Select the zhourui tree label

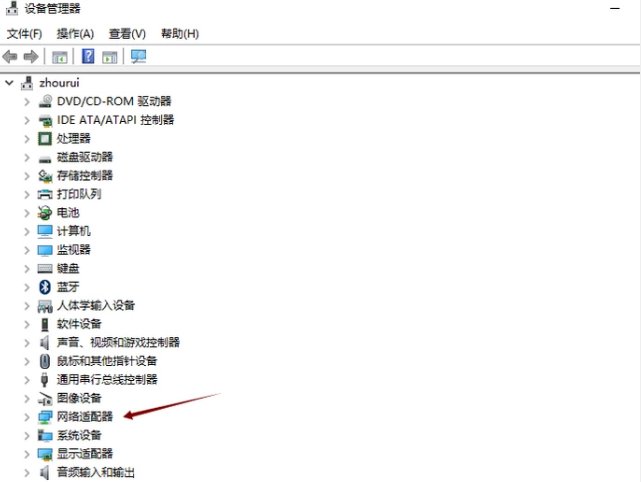point(59,83)
